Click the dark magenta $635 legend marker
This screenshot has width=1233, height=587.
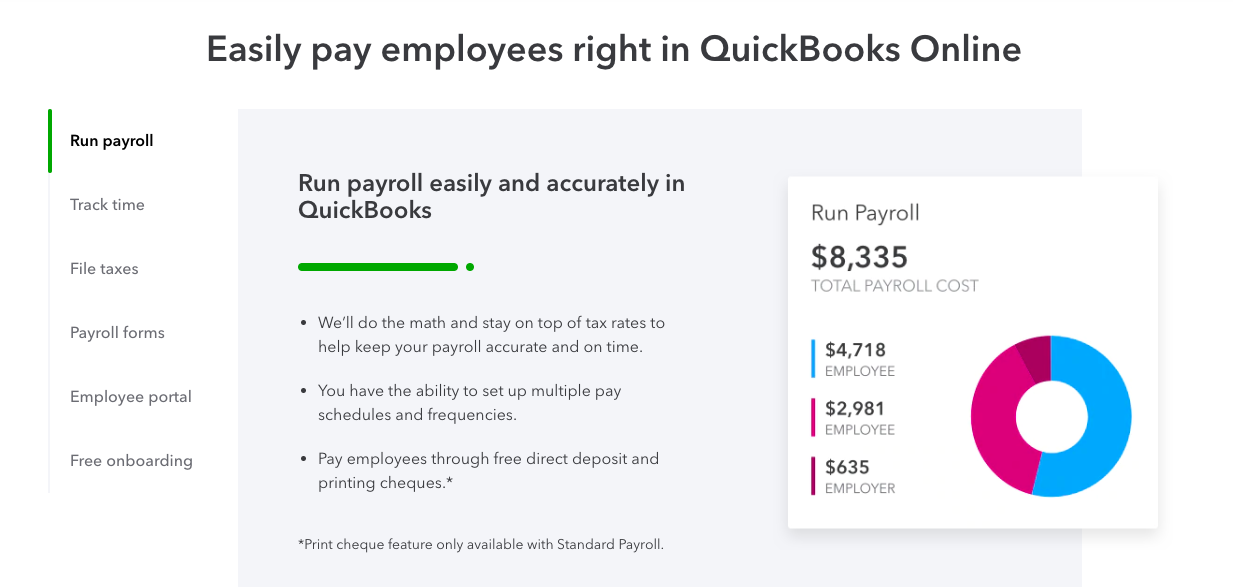(x=813, y=476)
